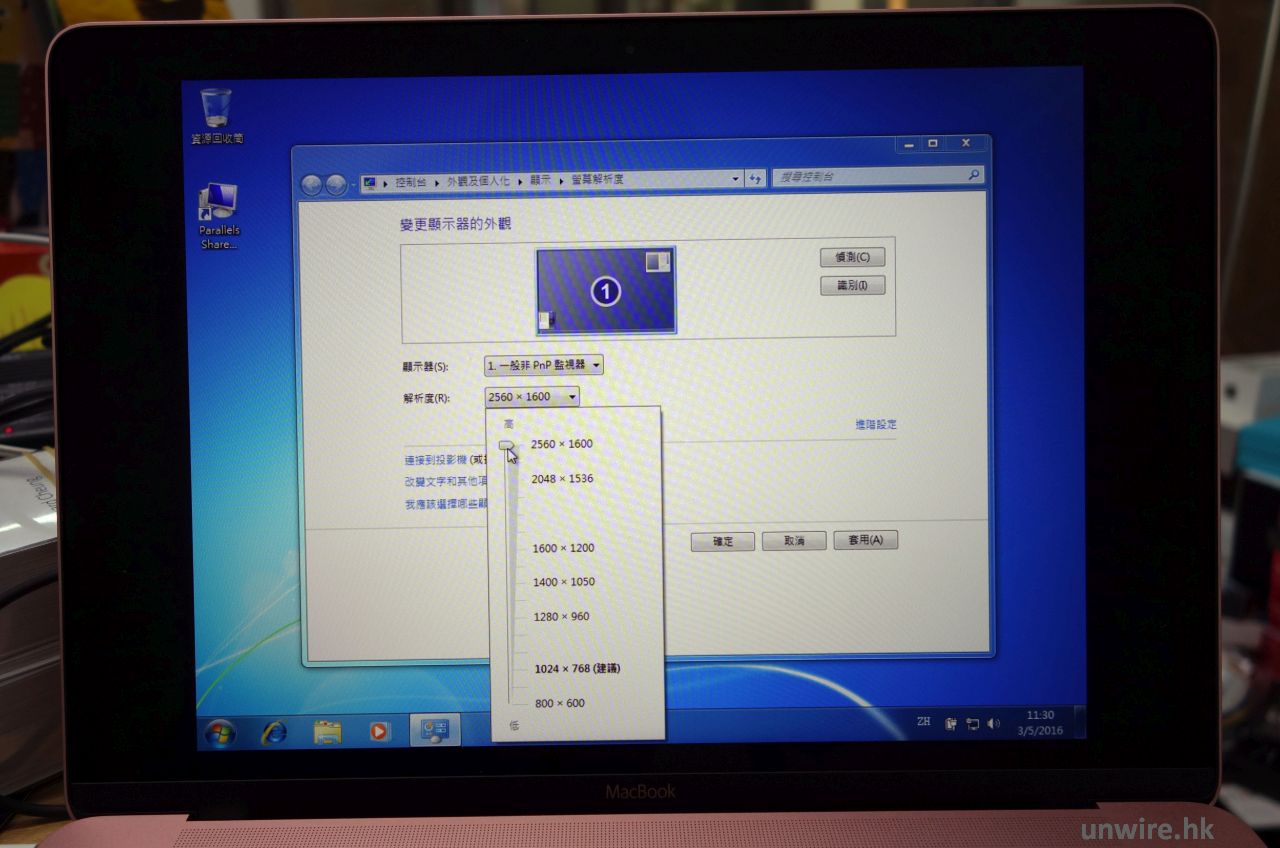Refresh the address bar location
Image resolution: width=1280 pixels, height=848 pixels.
[x=756, y=178]
